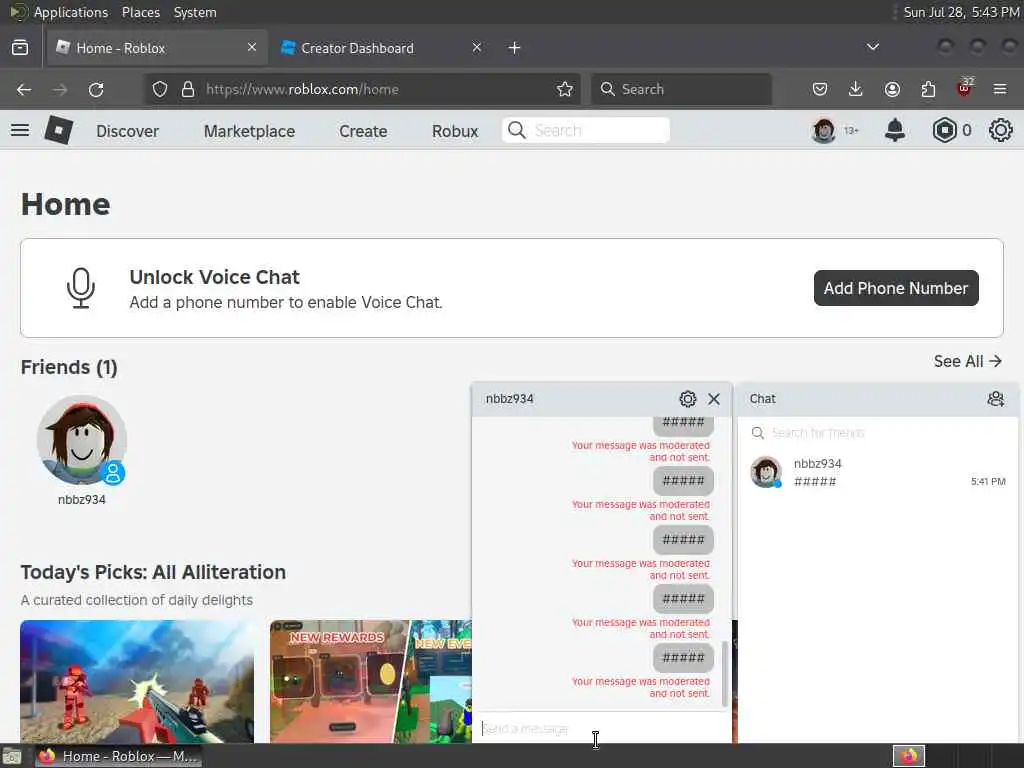Open the Discover page
This screenshot has height=768, width=1024.
tap(127, 131)
